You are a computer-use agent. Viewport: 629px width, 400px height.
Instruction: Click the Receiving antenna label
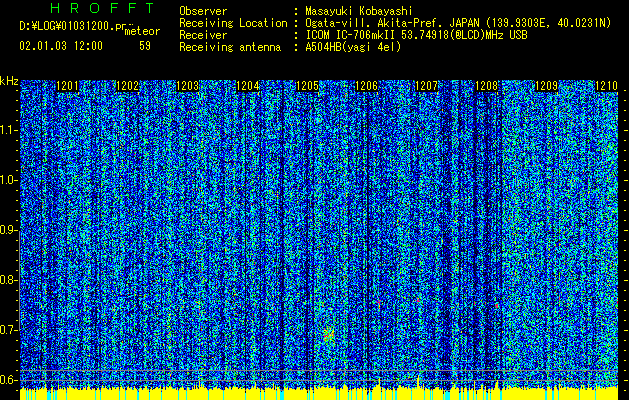pyautogui.click(x=230, y=47)
